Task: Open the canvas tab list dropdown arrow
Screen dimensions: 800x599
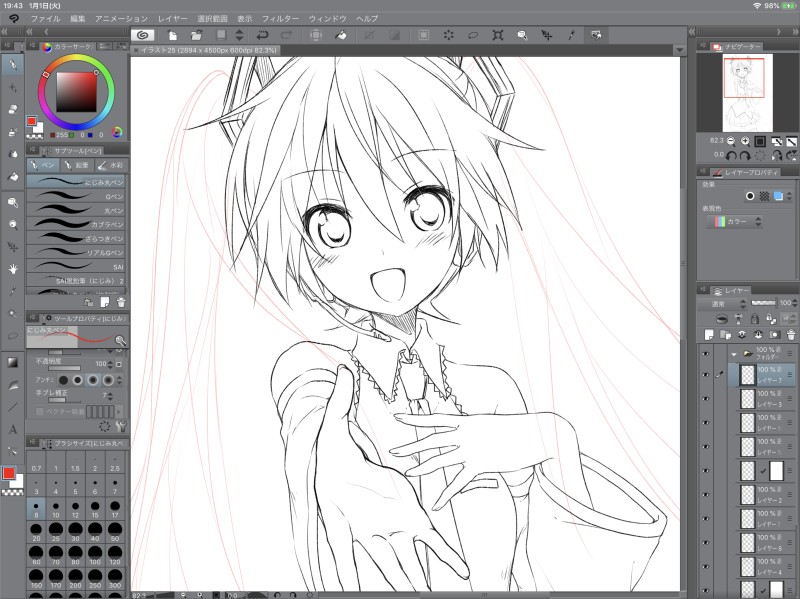Action: (679, 50)
